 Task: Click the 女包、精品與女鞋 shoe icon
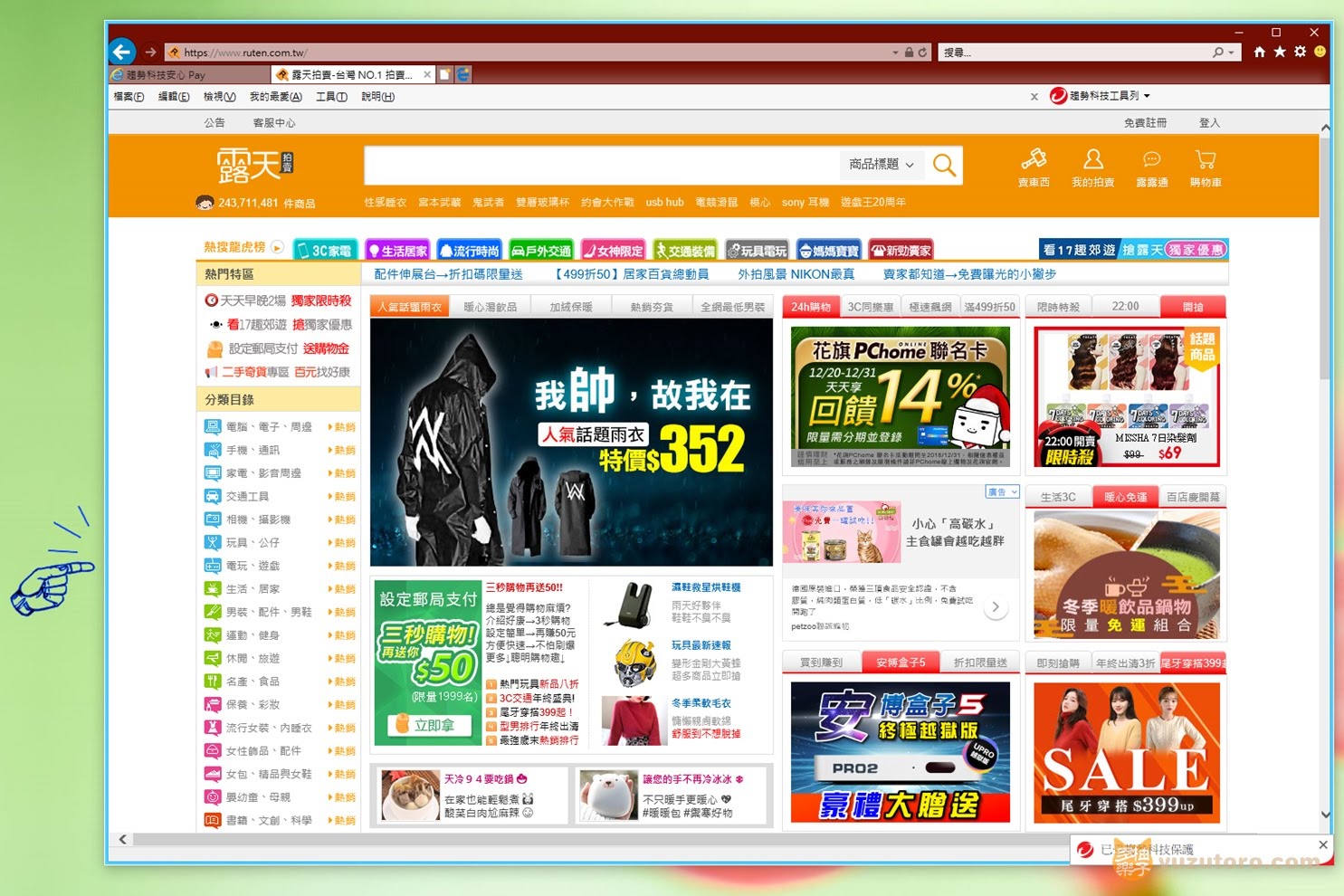213,774
